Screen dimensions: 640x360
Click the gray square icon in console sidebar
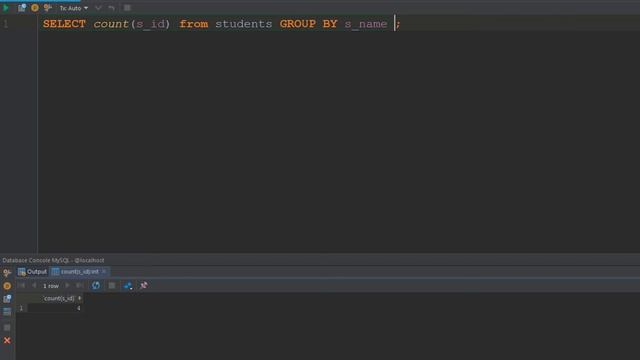point(7,327)
